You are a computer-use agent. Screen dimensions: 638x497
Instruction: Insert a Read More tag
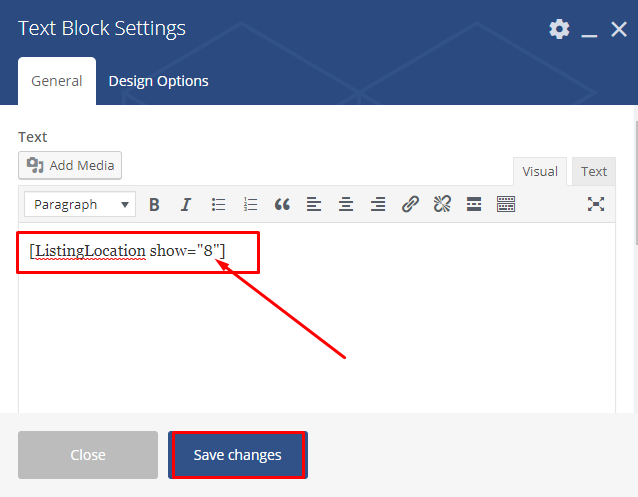(474, 204)
